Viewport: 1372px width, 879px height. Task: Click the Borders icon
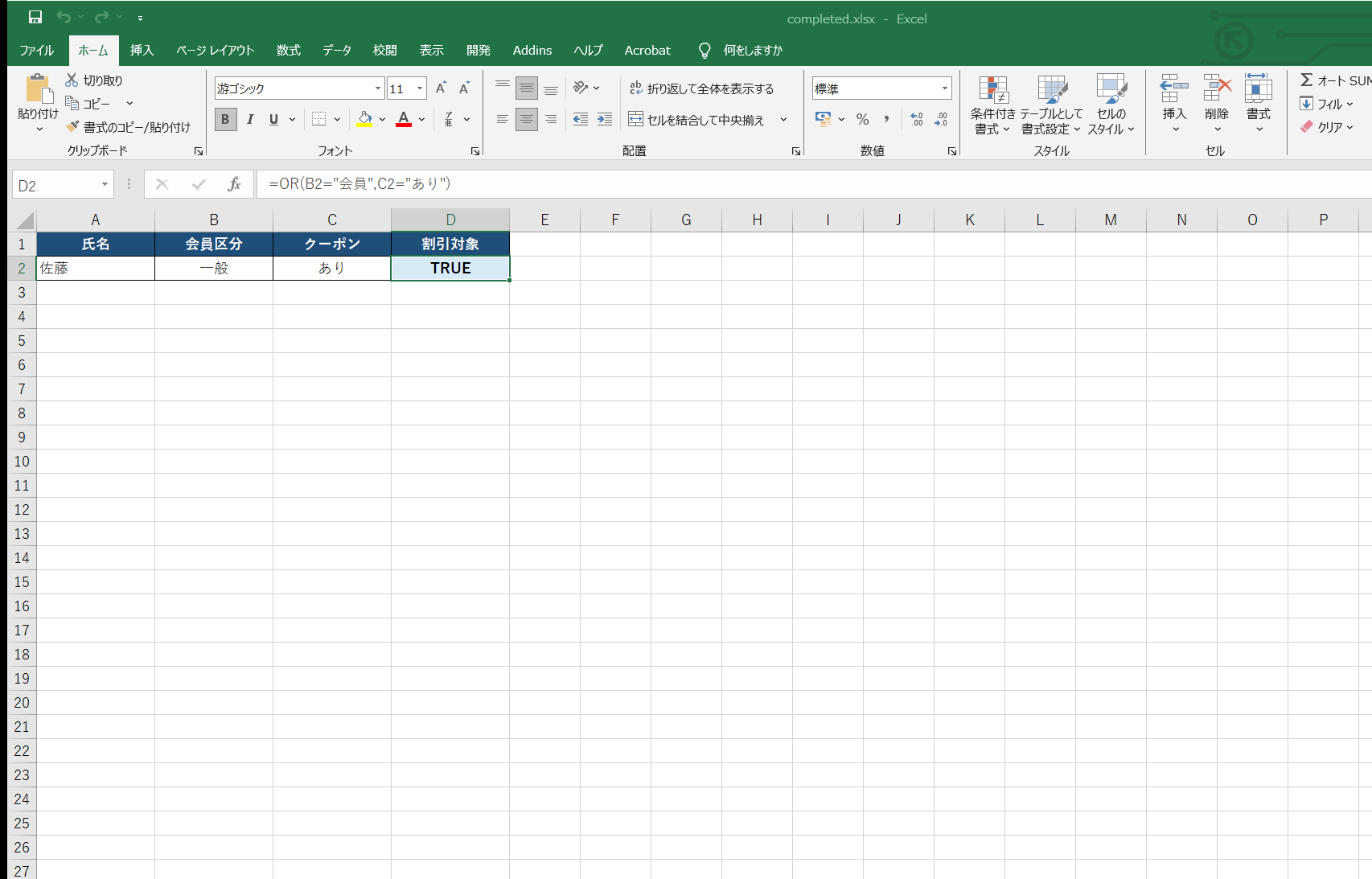point(319,119)
